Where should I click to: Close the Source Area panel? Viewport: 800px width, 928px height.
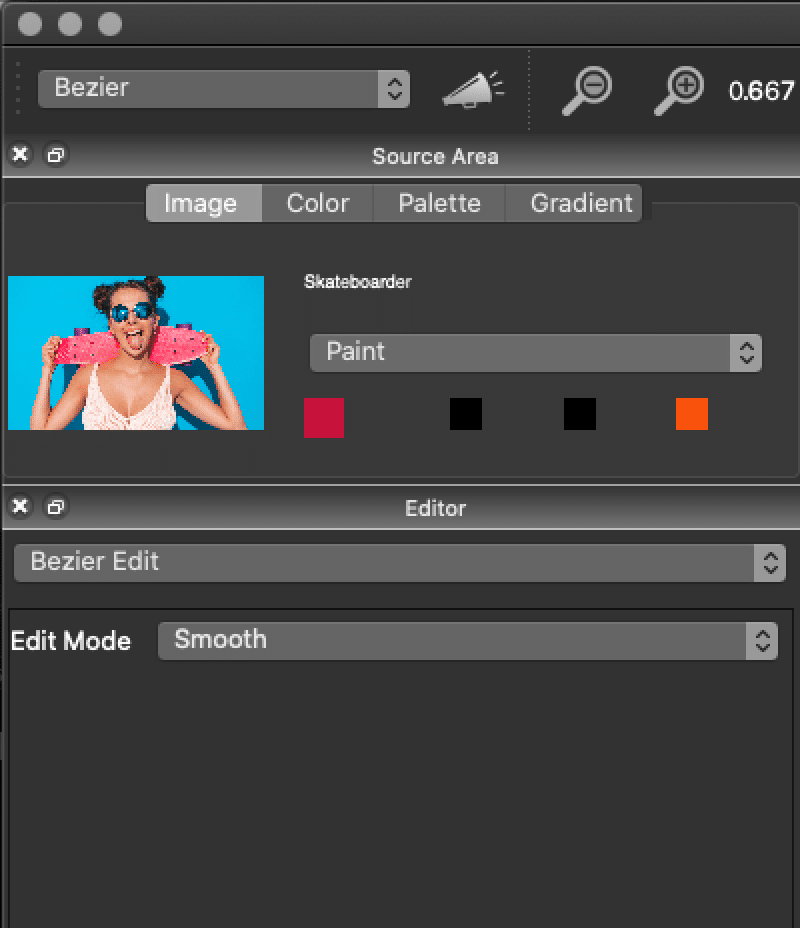[20, 154]
